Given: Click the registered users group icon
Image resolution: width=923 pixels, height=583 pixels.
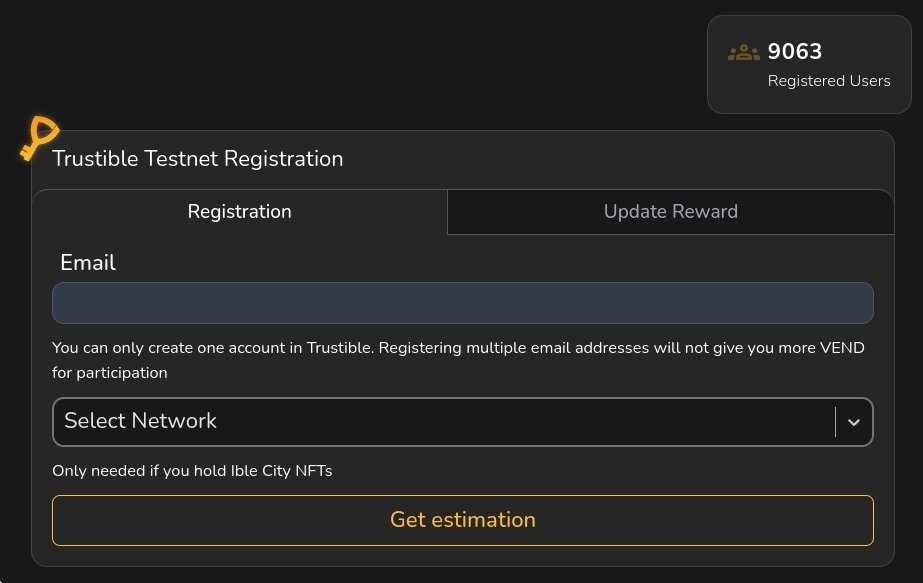Looking at the screenshot, I should 744,53.
